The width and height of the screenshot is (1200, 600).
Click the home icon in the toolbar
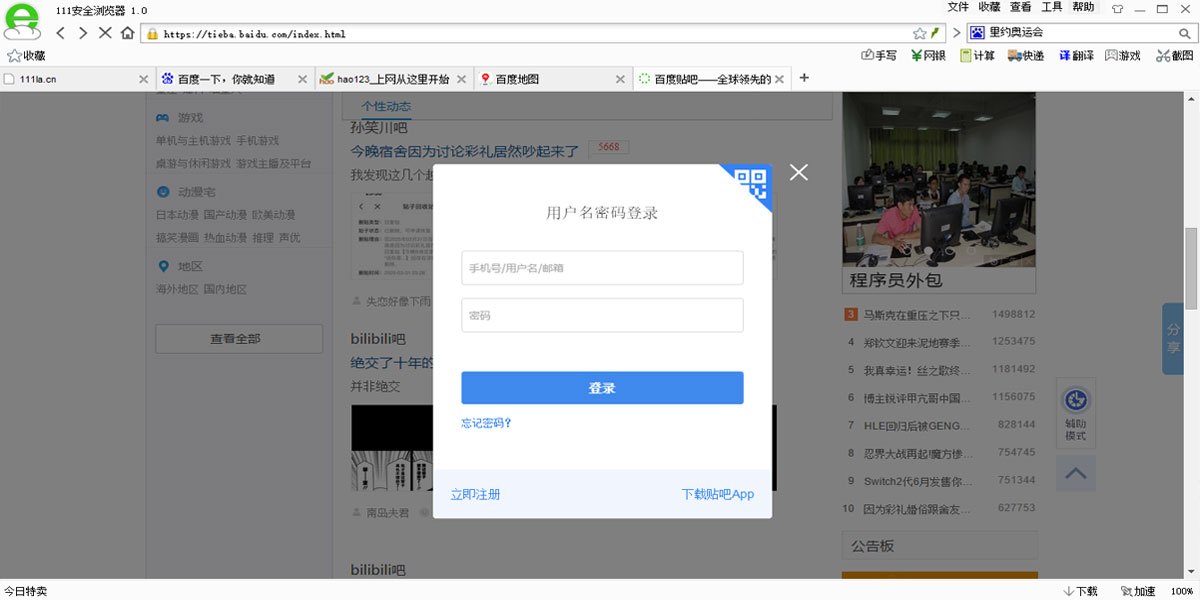pos(126,32)
